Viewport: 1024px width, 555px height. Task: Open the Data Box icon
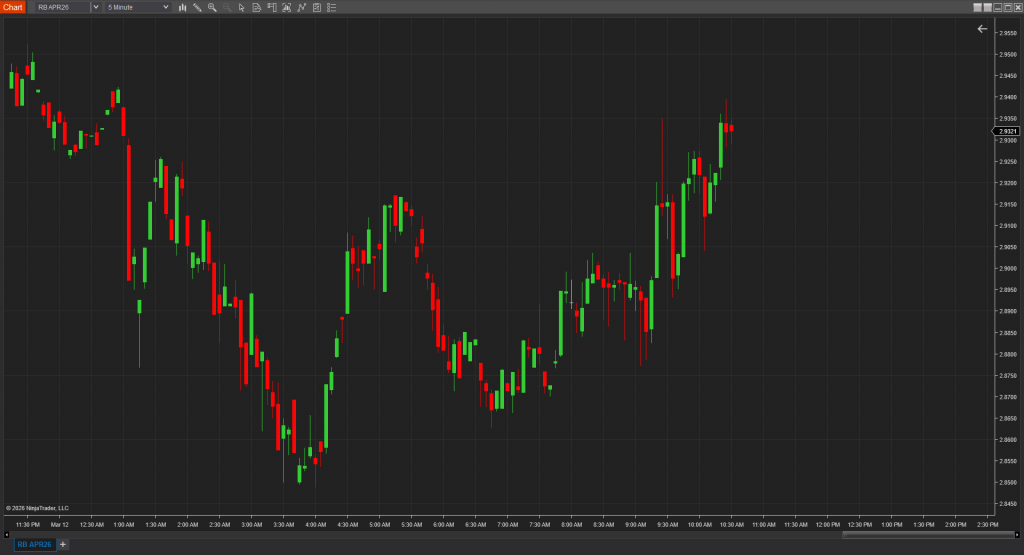coord(257,7)
